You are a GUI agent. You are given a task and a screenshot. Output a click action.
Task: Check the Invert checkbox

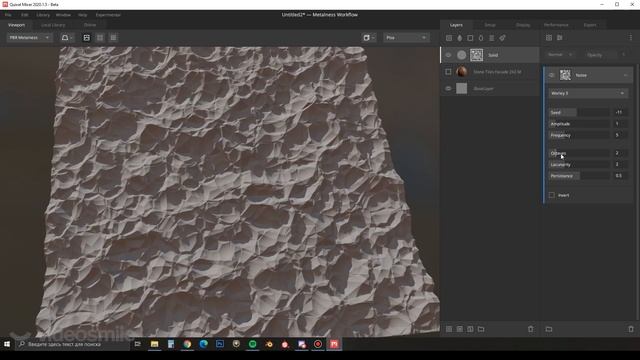(552, 195)
